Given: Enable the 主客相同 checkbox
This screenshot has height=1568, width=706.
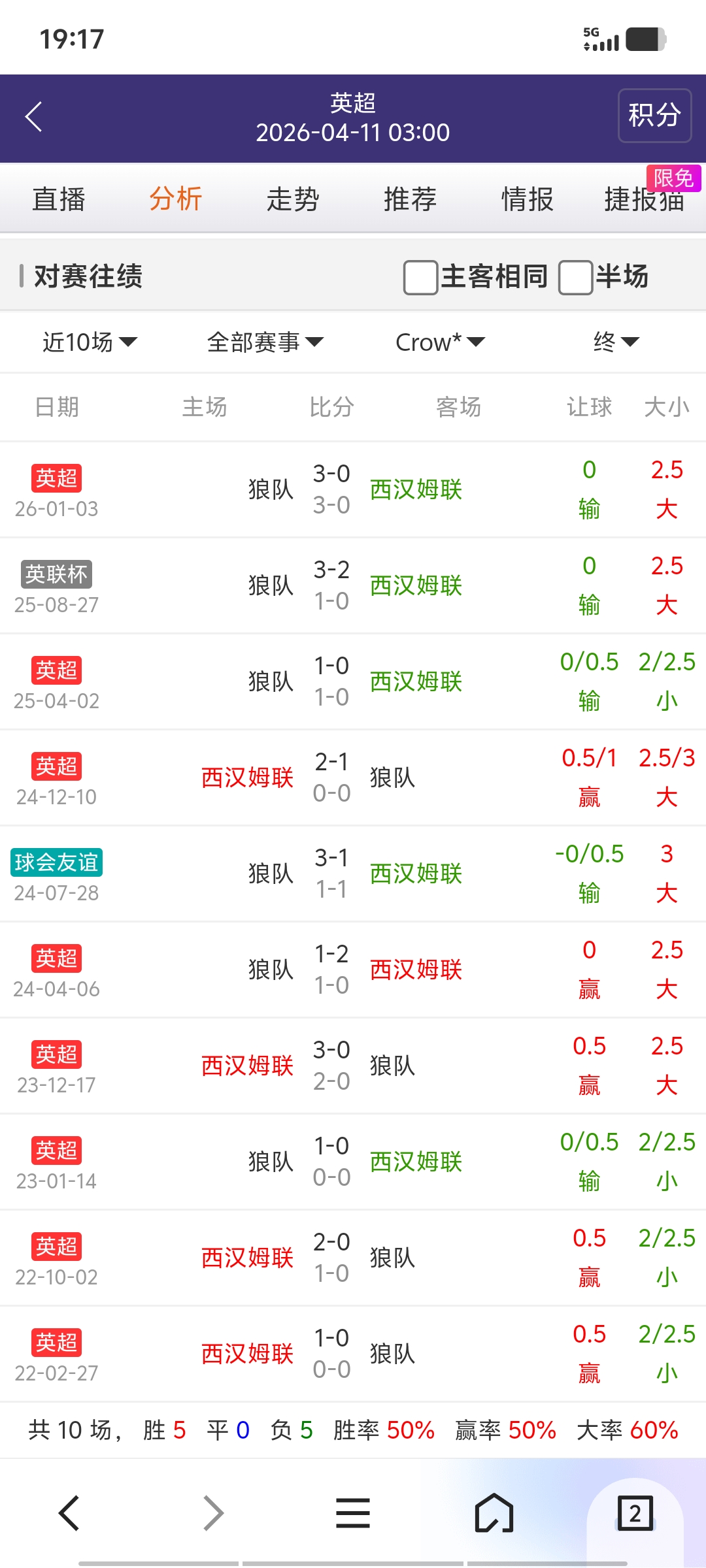Looking at the screenshot, I should tap(420, 277).
